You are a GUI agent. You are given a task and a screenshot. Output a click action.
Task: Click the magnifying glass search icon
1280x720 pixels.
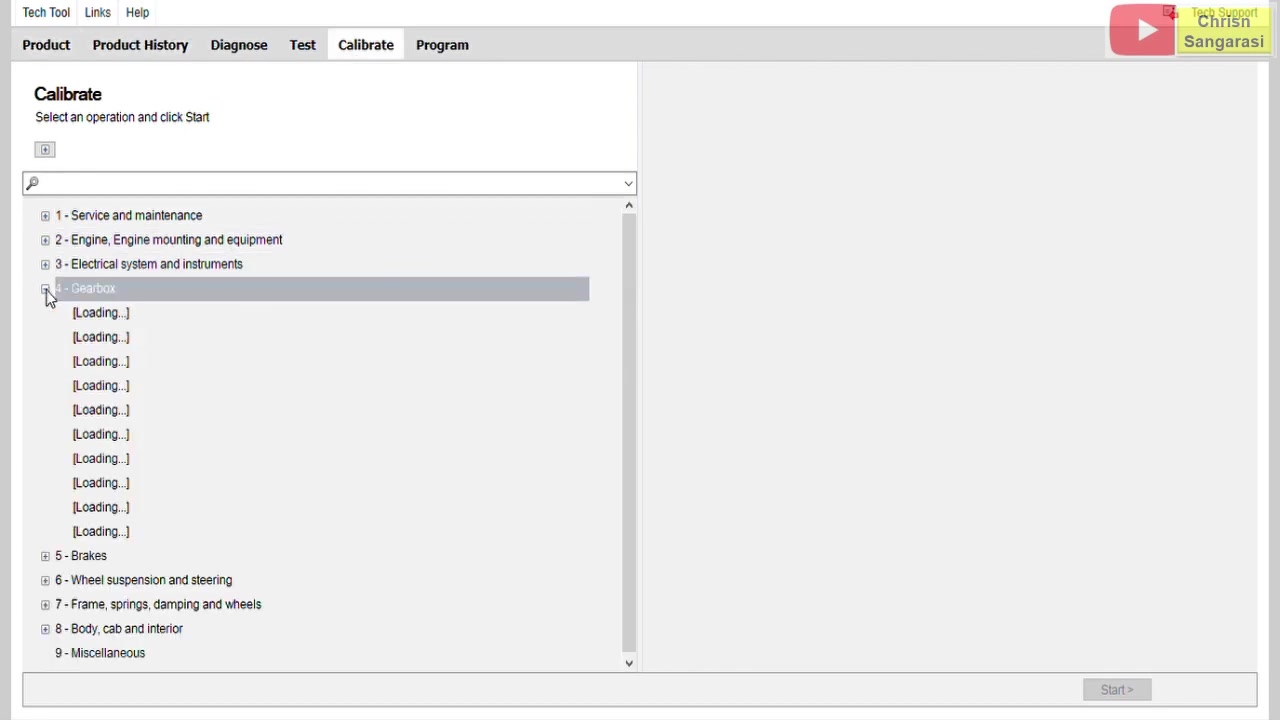pyautogui.click(x=32, y=182)
